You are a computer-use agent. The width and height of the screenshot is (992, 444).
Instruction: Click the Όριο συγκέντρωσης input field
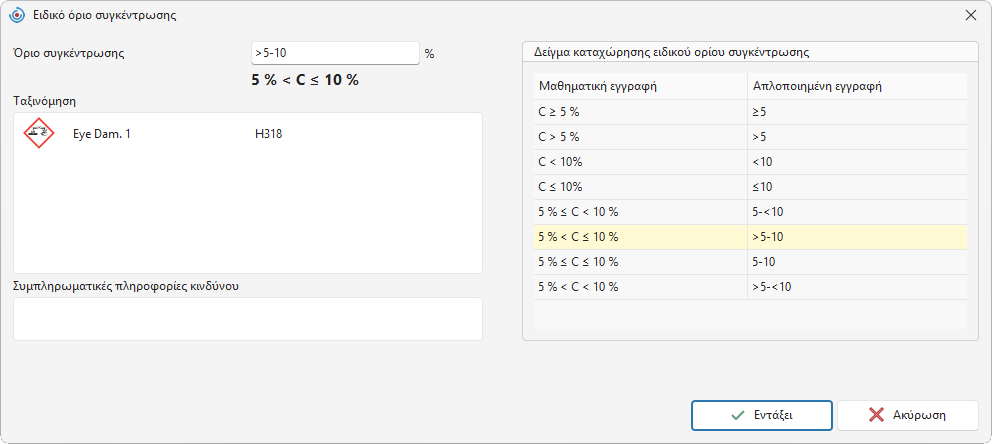point(335,53)
